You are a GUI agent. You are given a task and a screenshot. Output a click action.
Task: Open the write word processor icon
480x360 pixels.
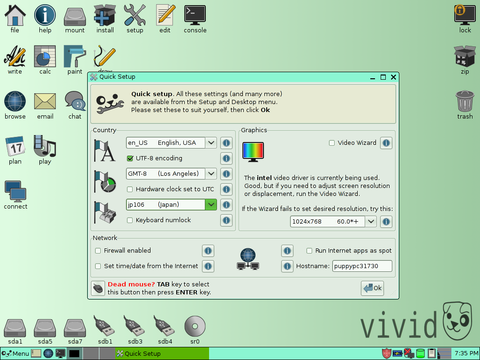point(15,60)
